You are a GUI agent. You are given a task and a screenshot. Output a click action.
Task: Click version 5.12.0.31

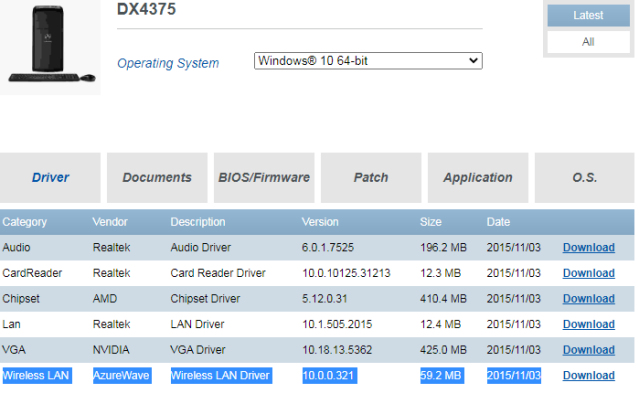(x=324, y=299)
